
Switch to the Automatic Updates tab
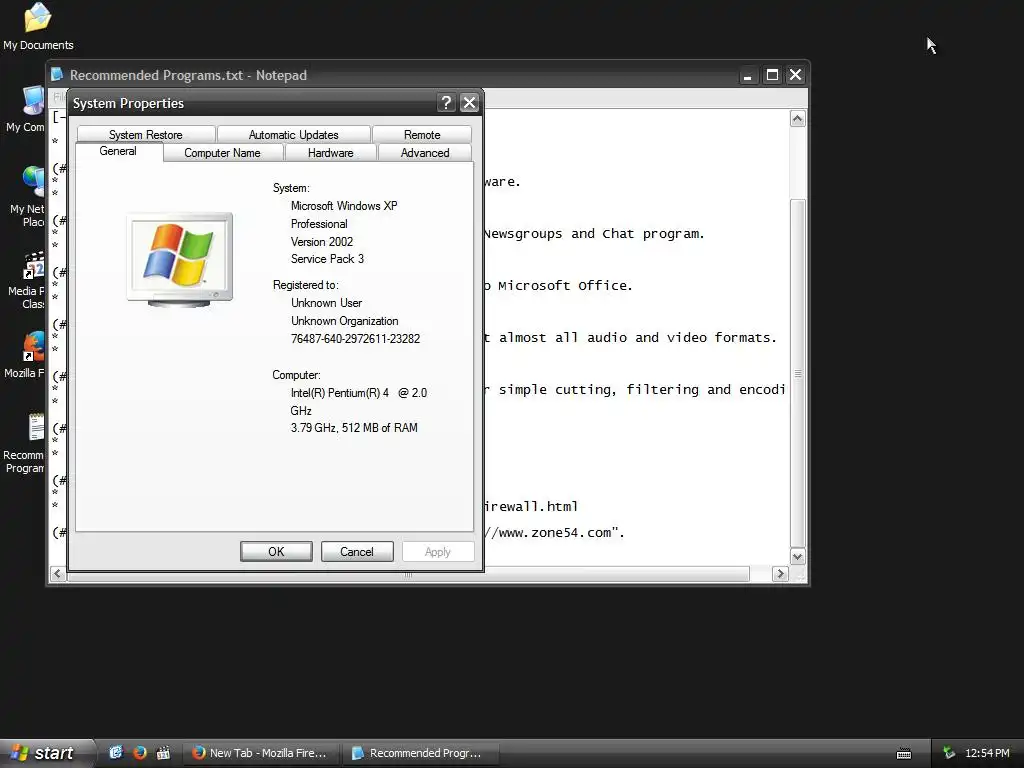click(x=293, y=135)
